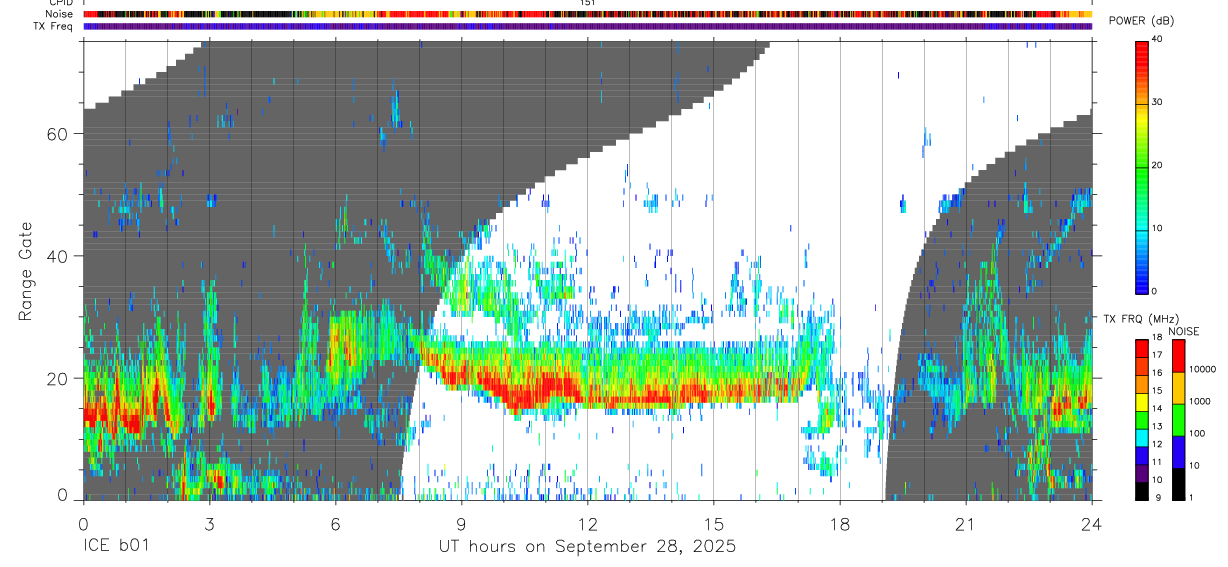This screenshot has height=567, width=1228.
Task: Click the 15 hour tick label on the time axis
Action: click(714, 524)
